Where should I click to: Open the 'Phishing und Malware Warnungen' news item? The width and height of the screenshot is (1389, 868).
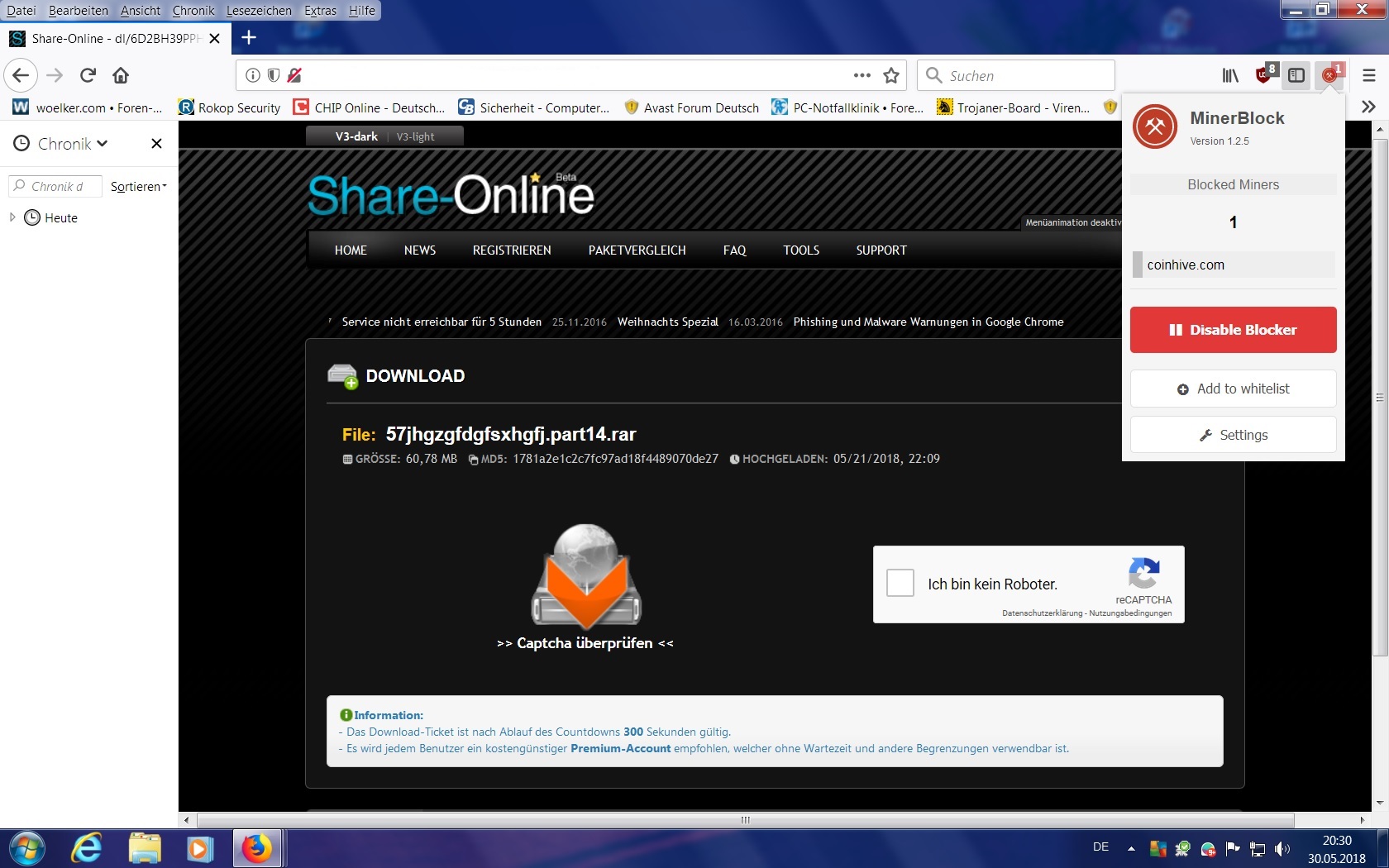(x=928, y=322)
